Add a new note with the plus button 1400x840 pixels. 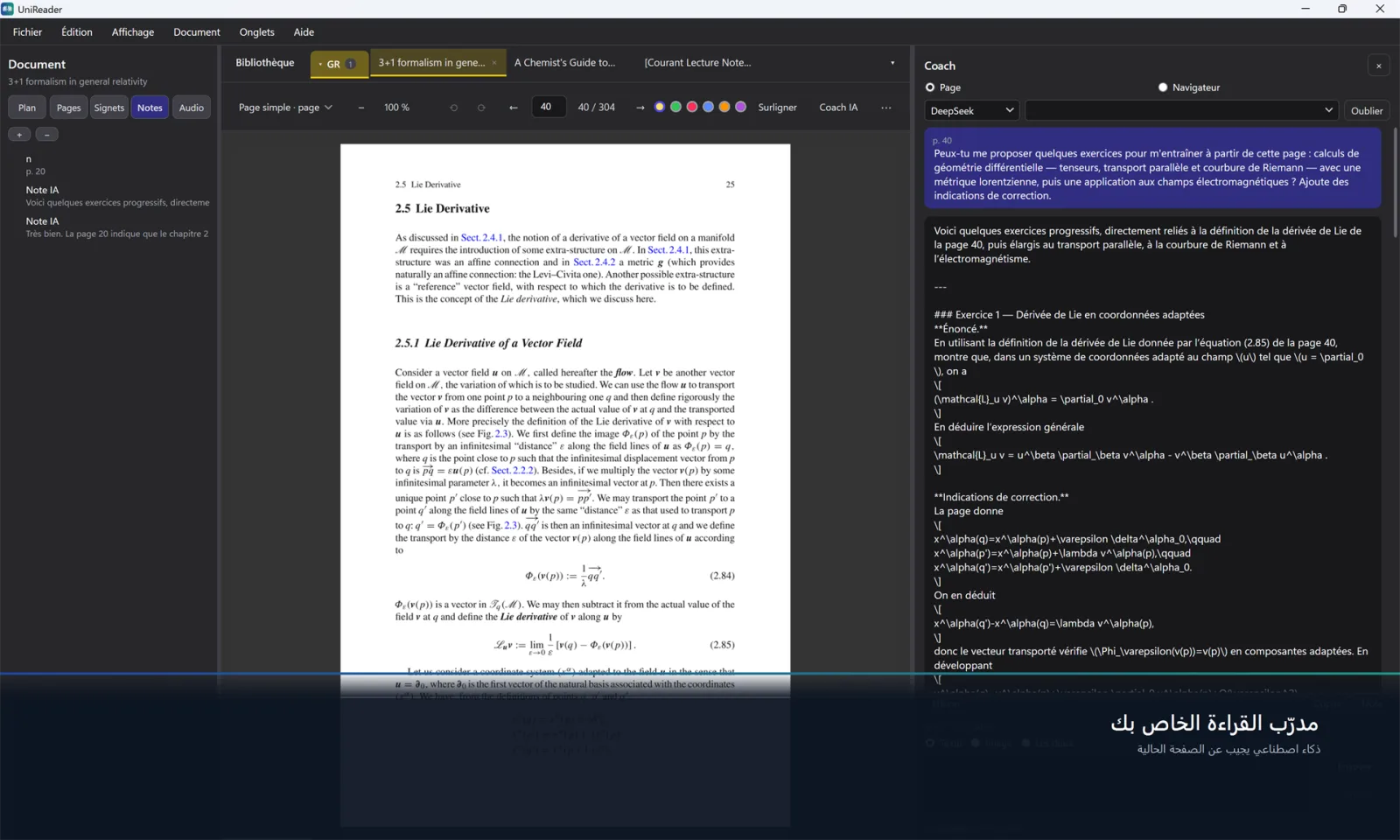click(x=19, y=134)
